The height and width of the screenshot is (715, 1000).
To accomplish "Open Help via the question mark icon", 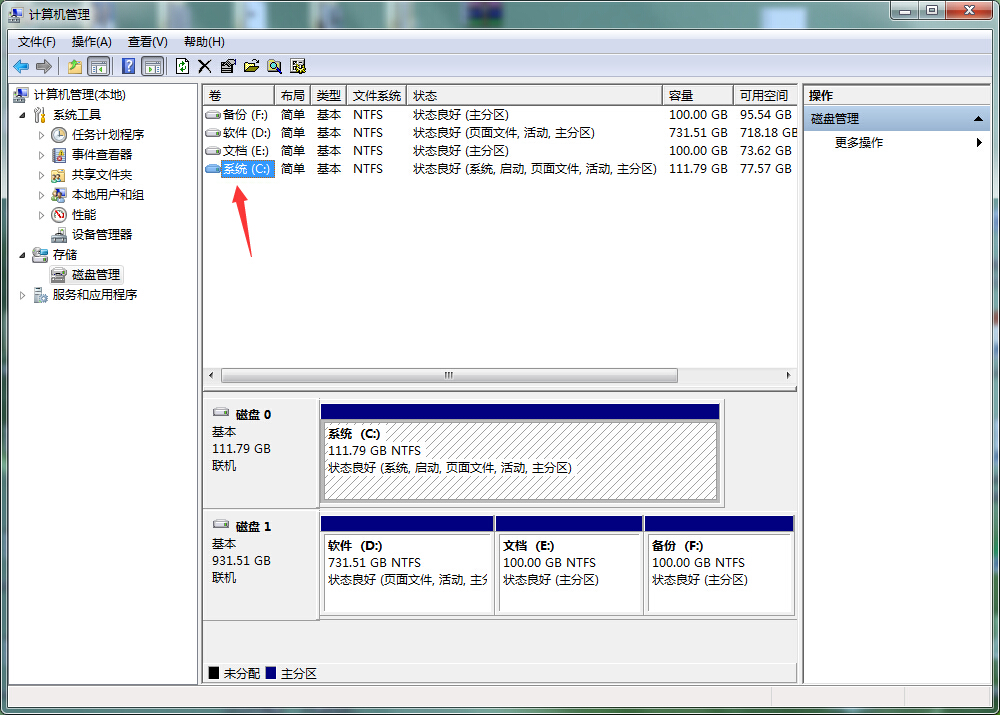I will coord(128,66).
